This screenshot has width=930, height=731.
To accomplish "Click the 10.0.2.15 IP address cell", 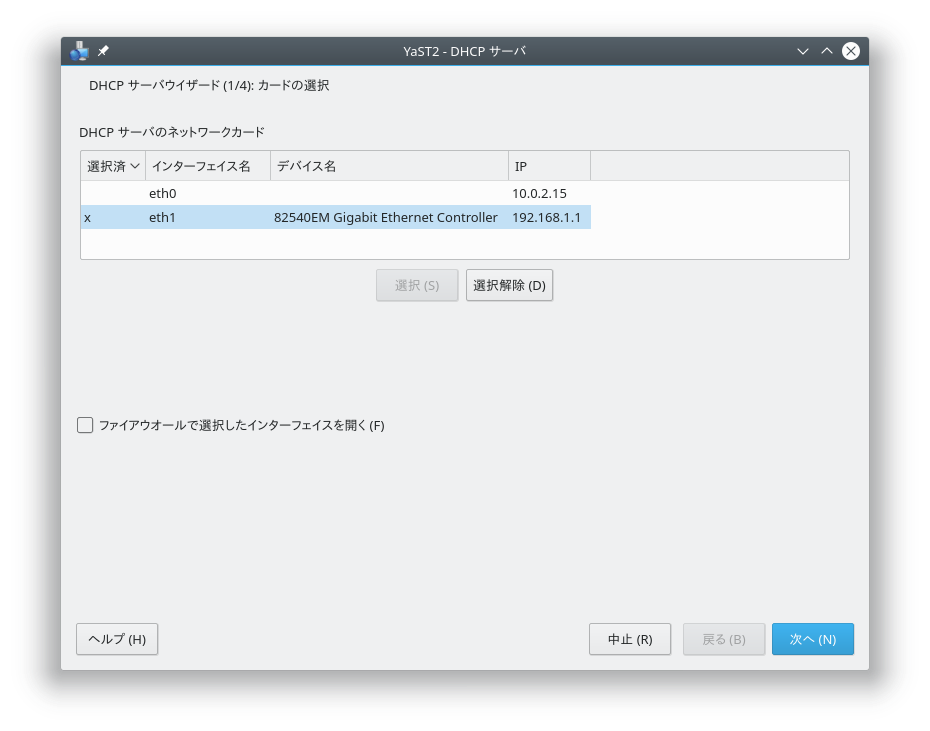I will point(540,193).
